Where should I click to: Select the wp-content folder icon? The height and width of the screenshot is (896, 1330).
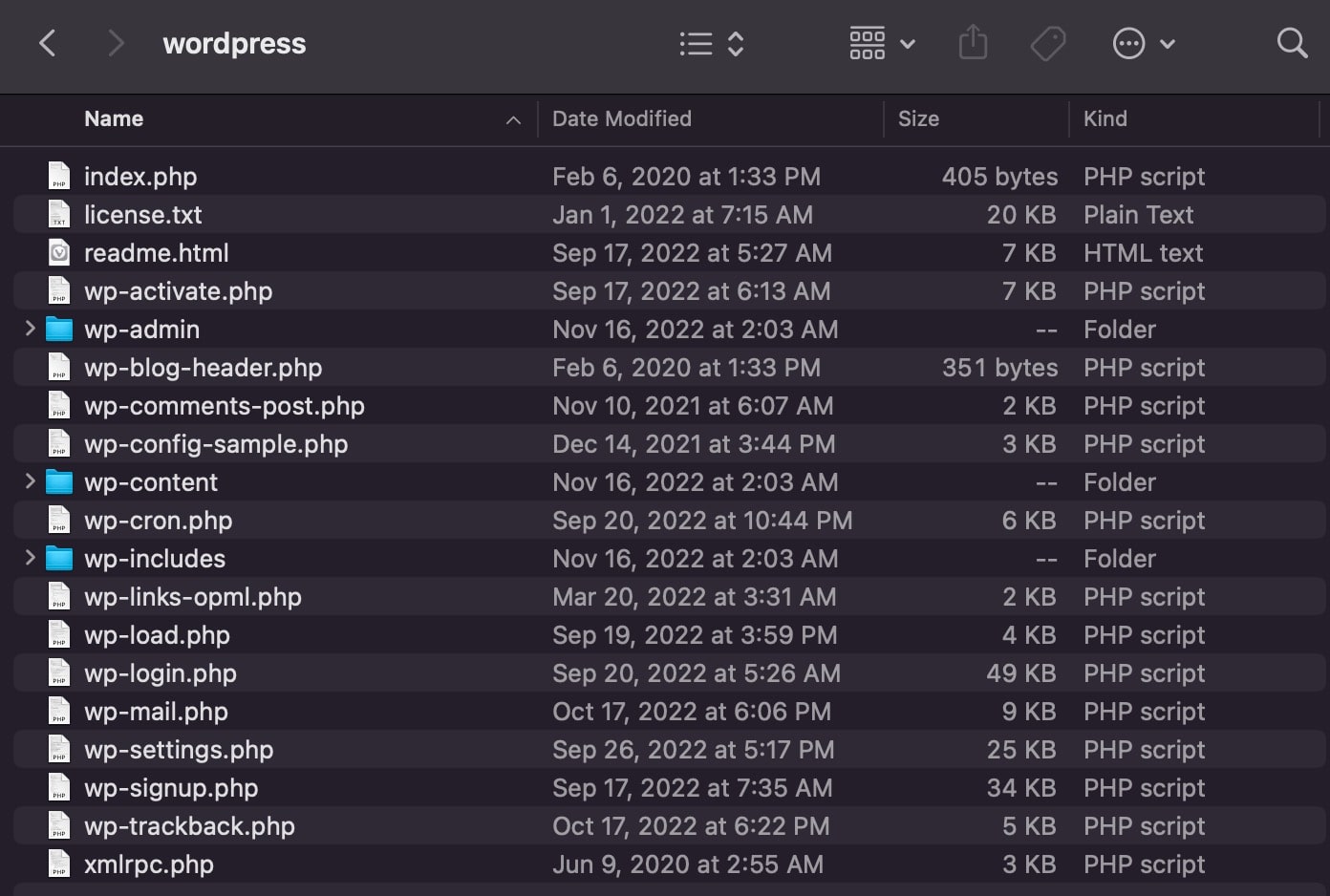pyautogui.click(x=59, y=482)
